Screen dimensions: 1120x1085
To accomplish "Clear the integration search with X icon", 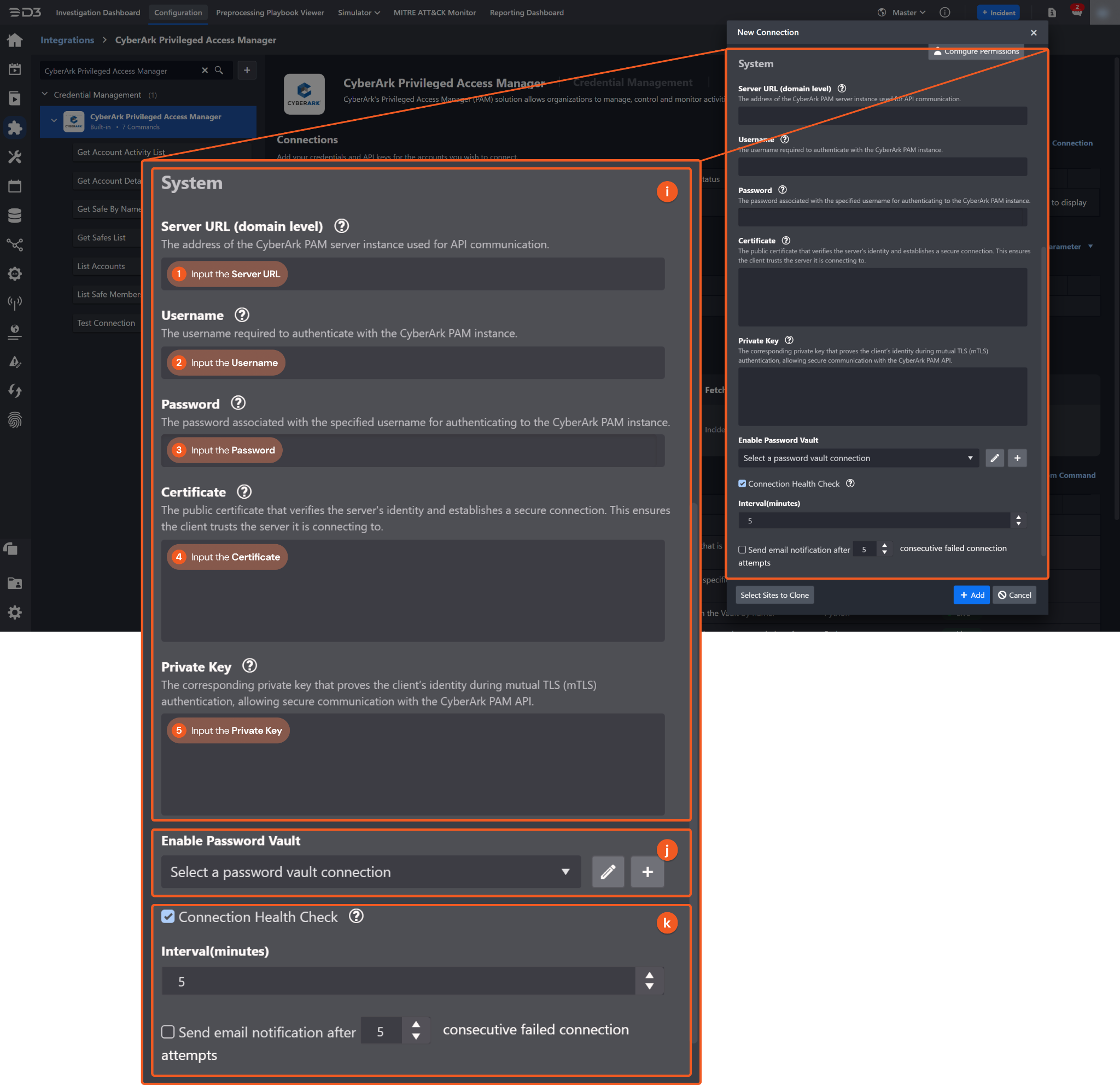I will click(205, 71).
